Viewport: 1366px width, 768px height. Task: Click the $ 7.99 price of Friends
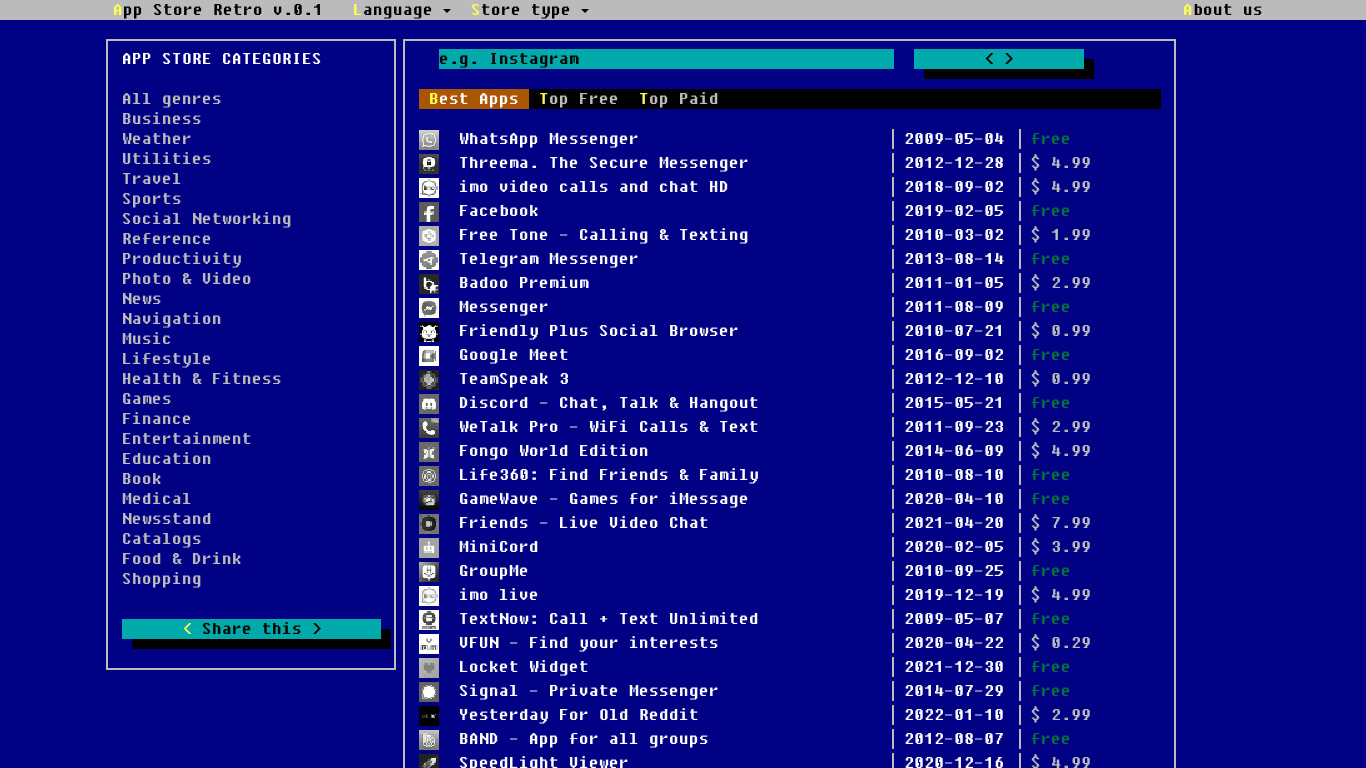pyautogui.click(x=1061, y=523)
